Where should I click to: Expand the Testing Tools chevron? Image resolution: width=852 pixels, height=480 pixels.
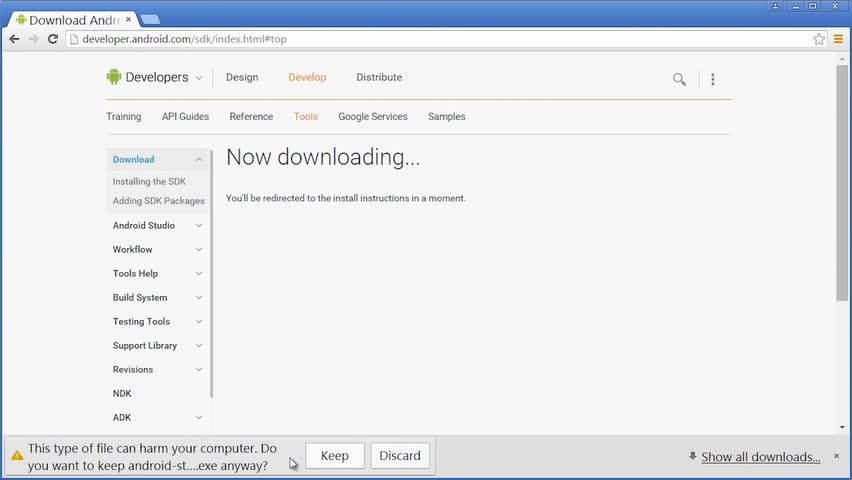tap(199, 321)
